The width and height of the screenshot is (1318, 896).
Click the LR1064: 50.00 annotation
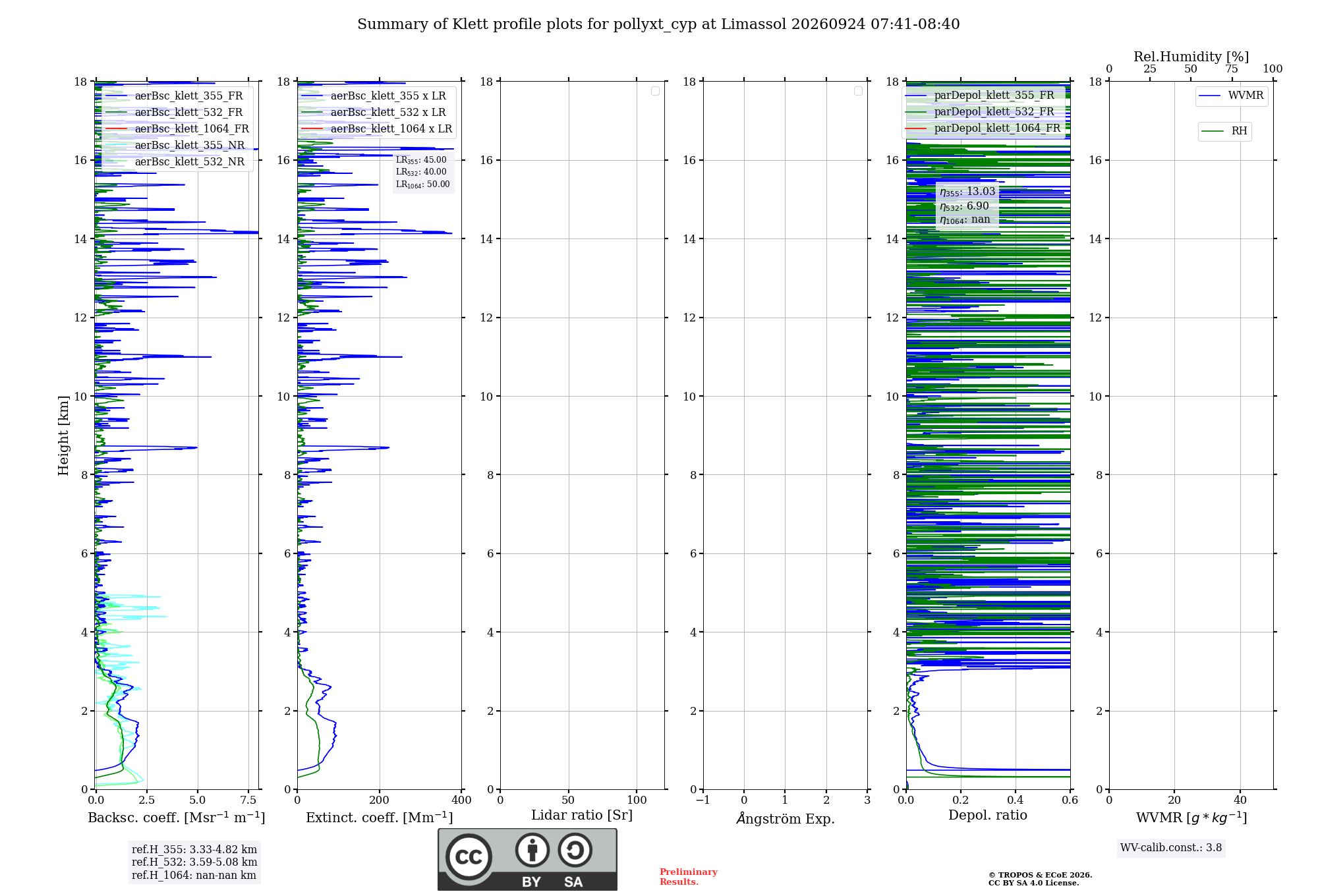pos(423,184)
